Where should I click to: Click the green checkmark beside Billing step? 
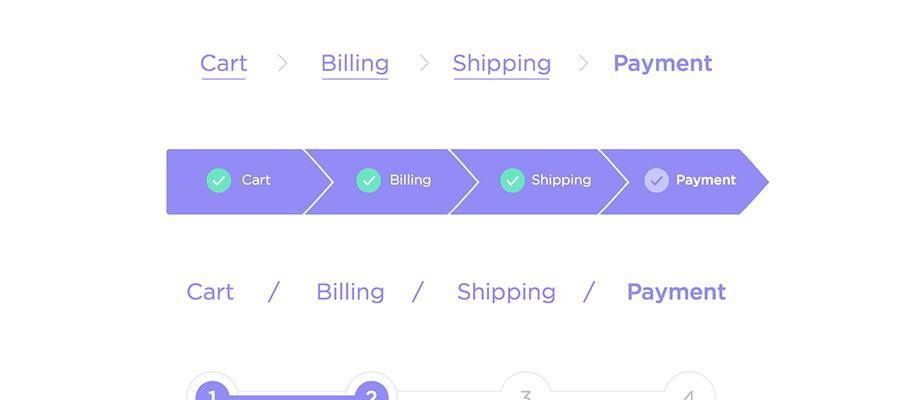pyautogui.click(x=368, y=181)
